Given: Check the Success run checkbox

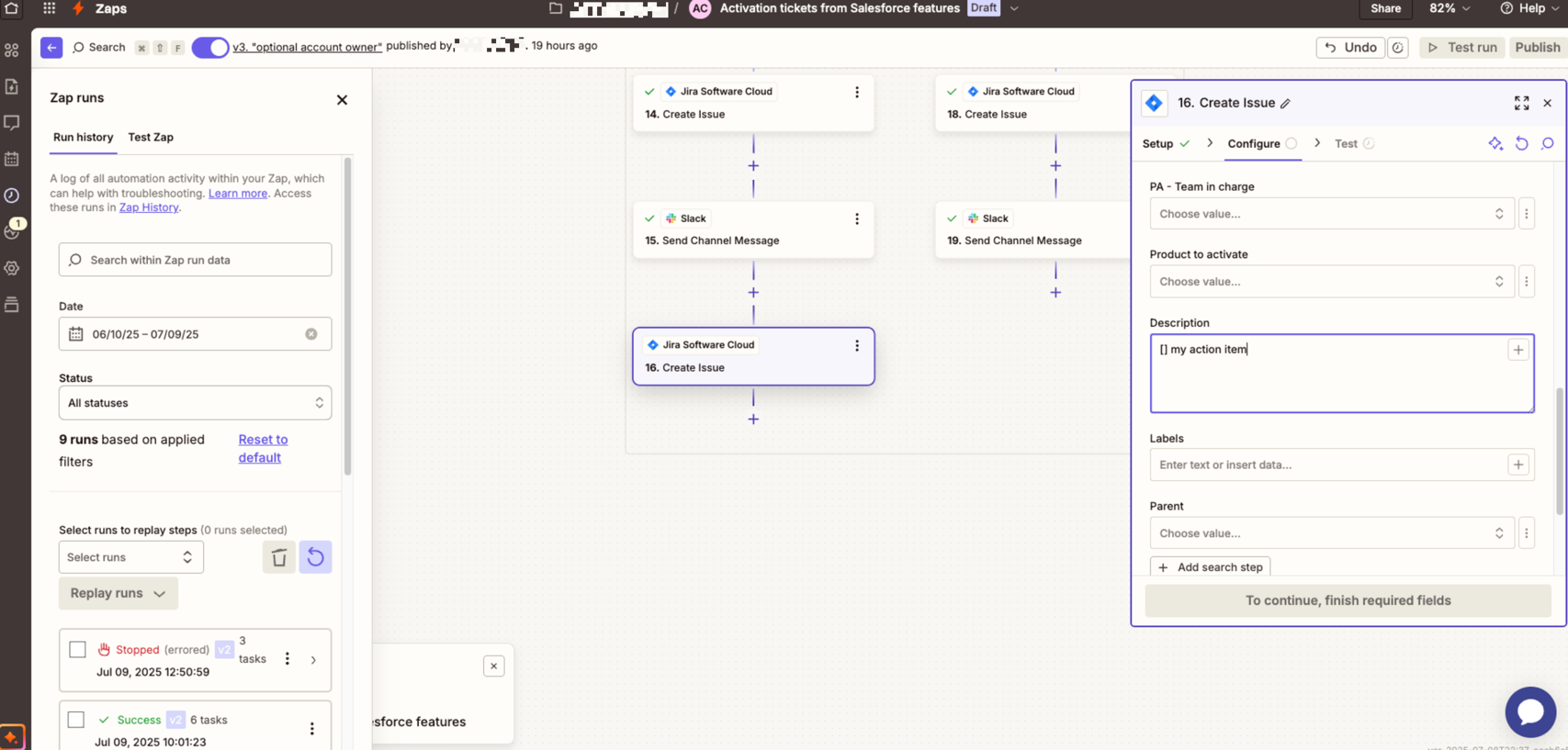Looking at the screenshot, I should click(76, 720).
